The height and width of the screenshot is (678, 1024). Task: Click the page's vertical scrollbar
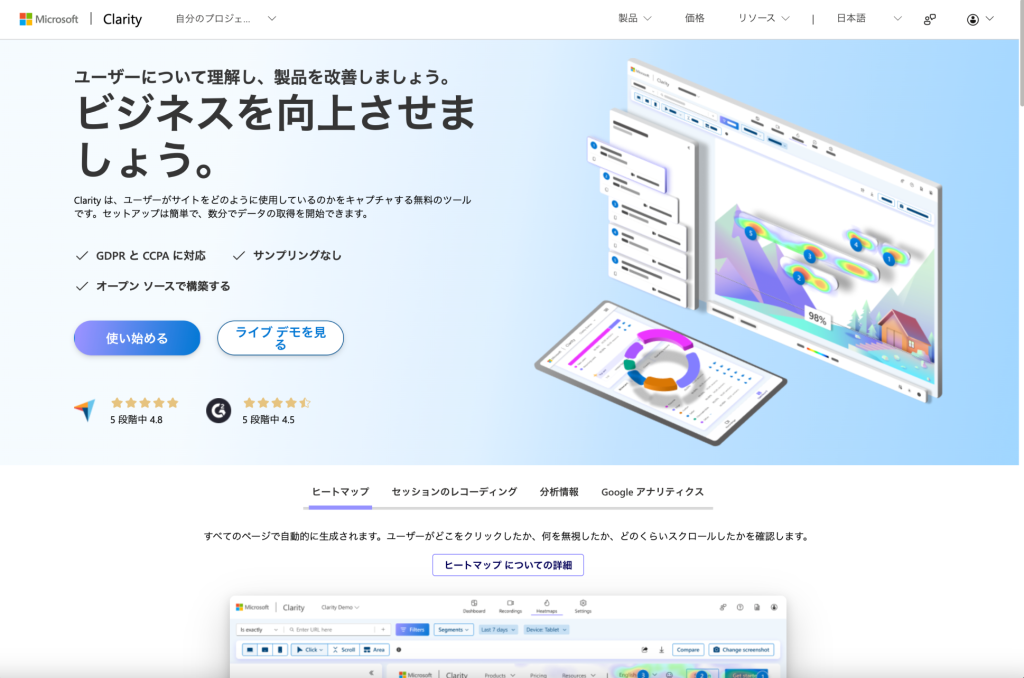pyautogui.click(x=1021, y=52)
